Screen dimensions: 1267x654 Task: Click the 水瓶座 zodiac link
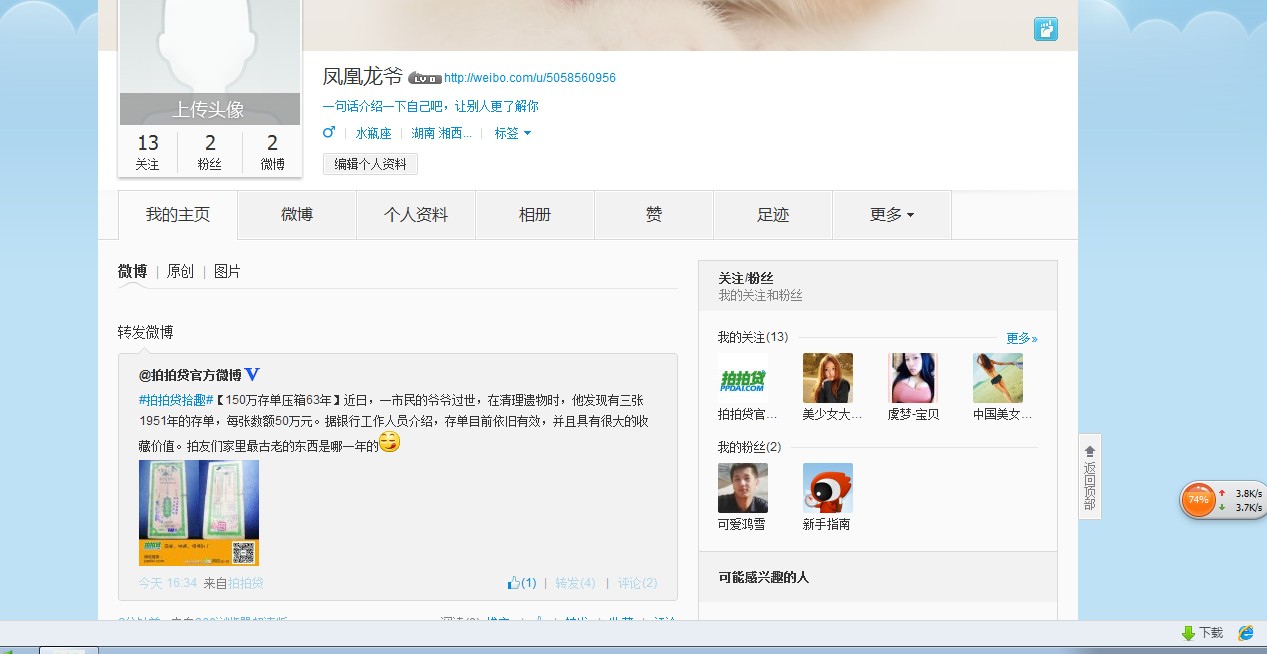click(373, 133)
